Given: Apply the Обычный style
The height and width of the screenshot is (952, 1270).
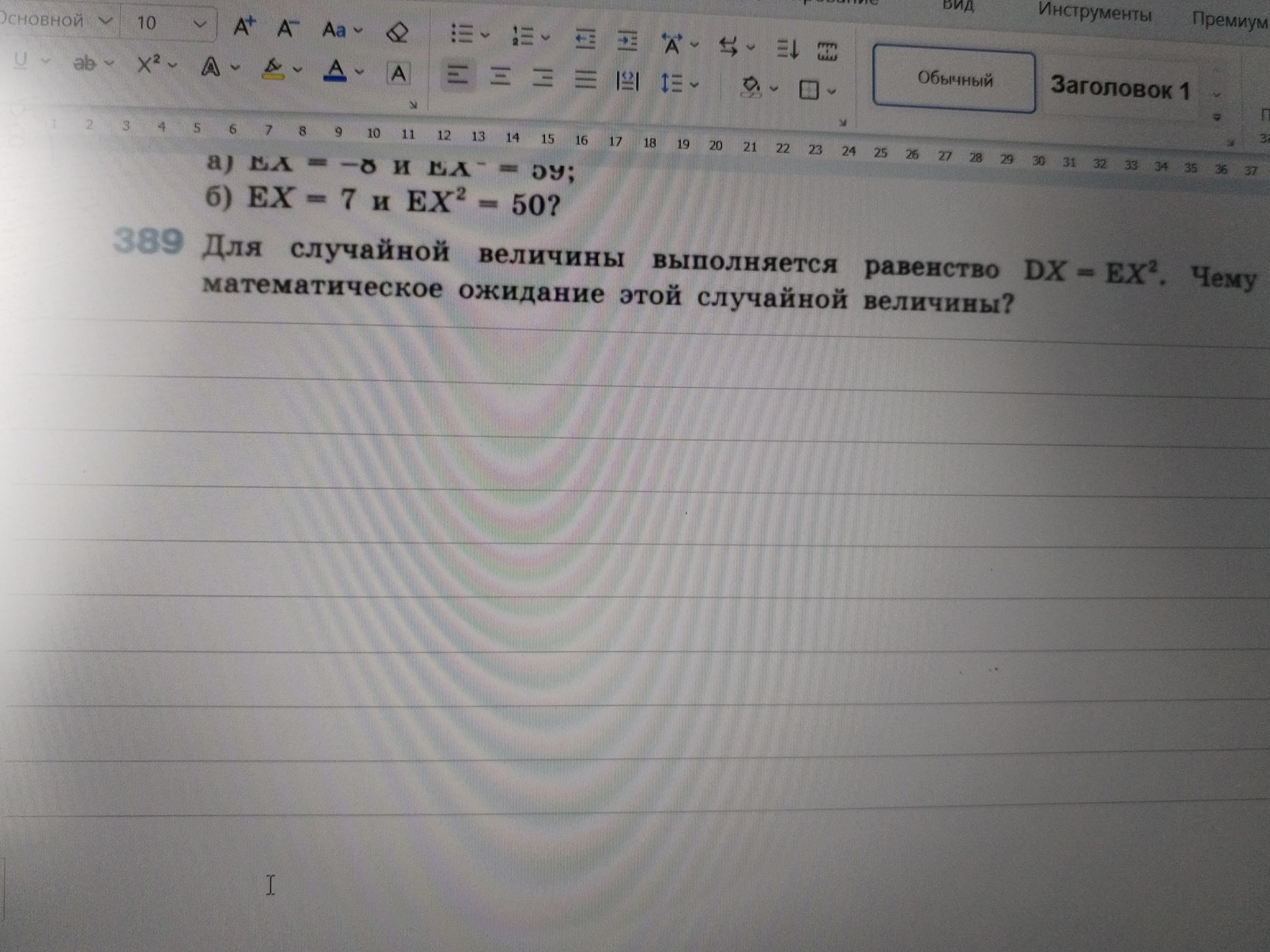Looking at the screenshot, I should [954, 80].
